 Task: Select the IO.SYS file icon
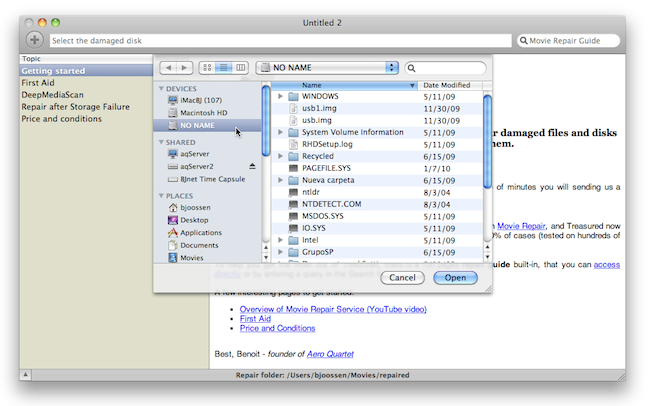293,229
